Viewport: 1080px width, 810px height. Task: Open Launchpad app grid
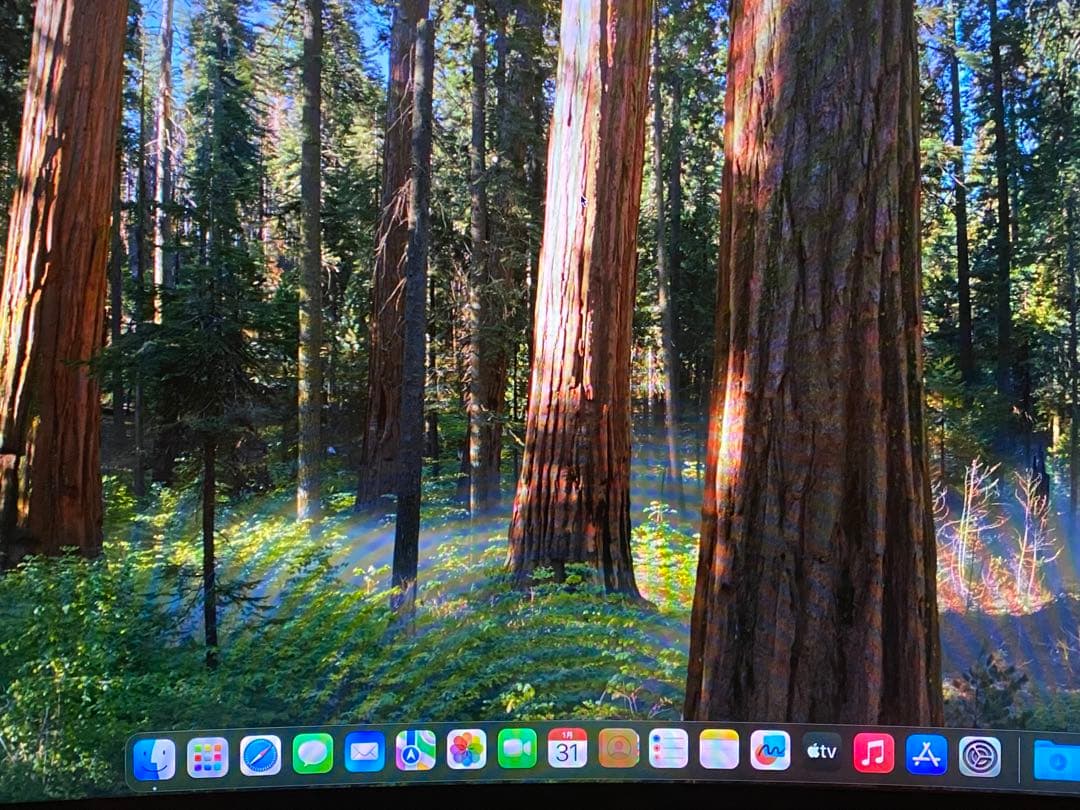(x=208, y=757)
